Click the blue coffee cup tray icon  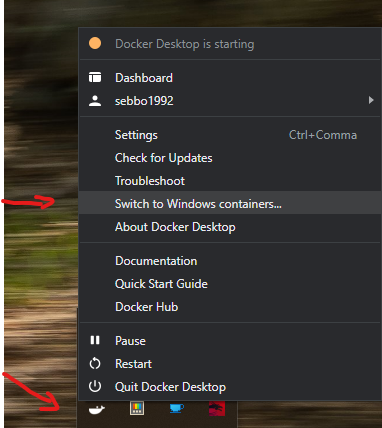[x=177, y=408]
